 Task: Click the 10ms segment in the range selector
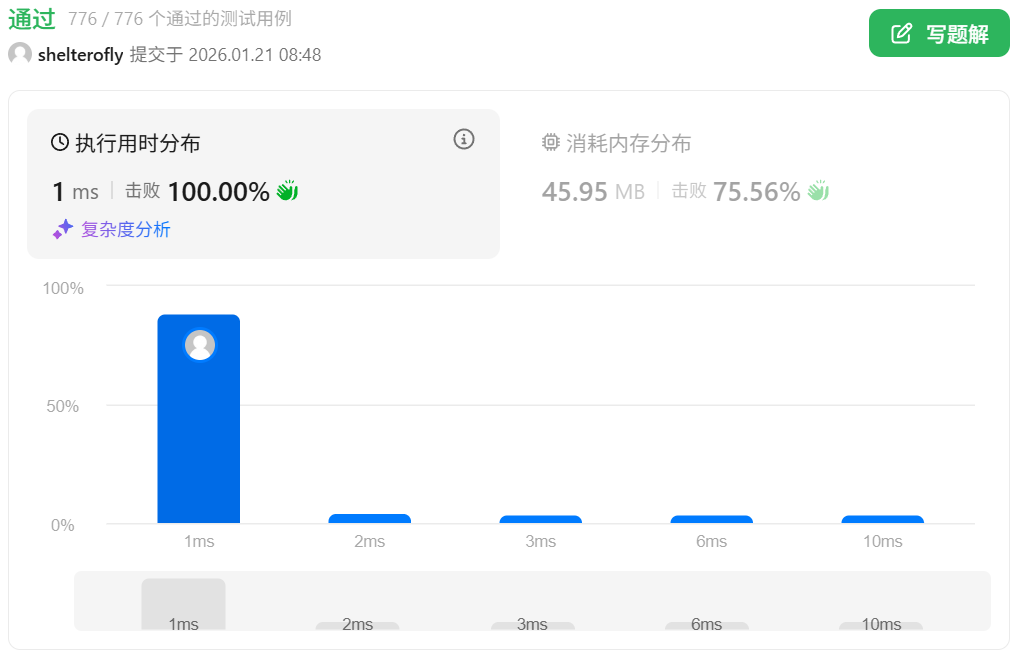[x=881, y=625]
